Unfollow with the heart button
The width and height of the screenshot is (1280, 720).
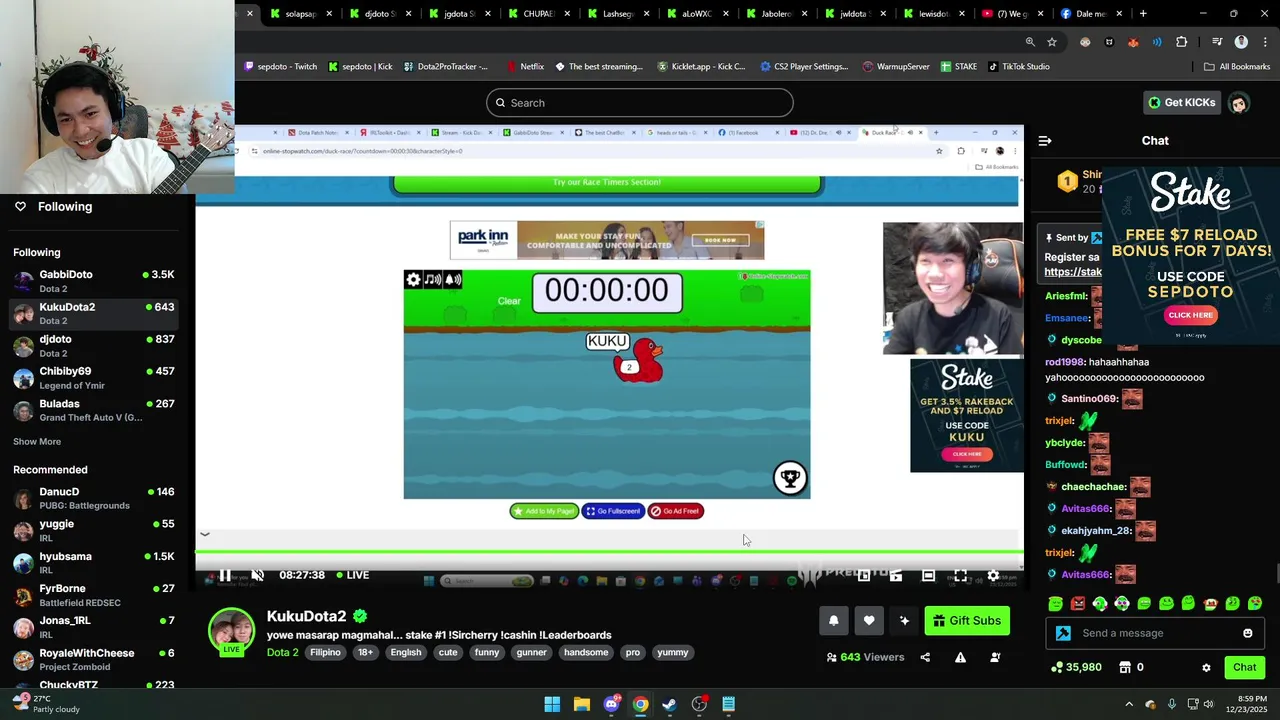(x=869, y=621)
